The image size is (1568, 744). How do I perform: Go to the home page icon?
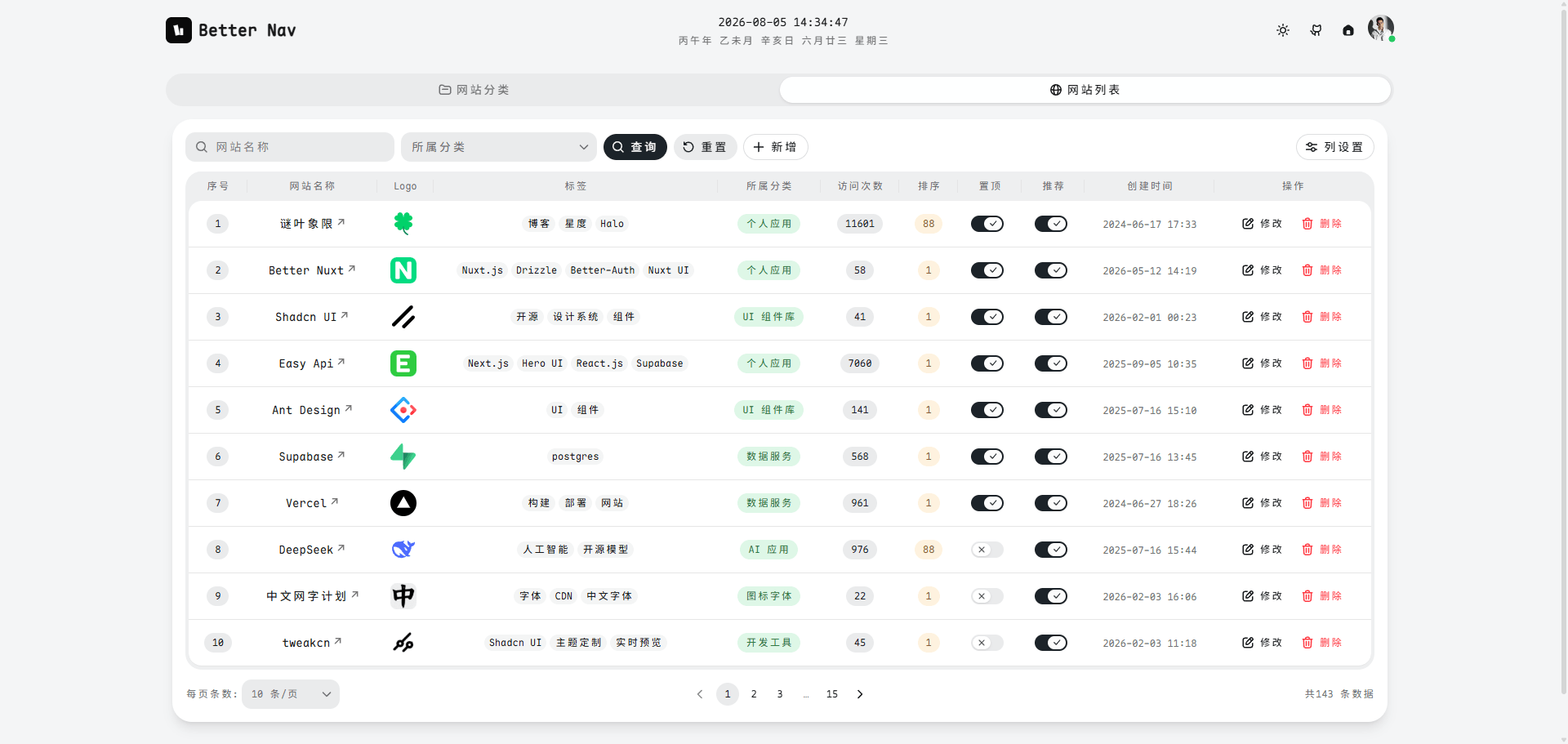pos(1348,30)
